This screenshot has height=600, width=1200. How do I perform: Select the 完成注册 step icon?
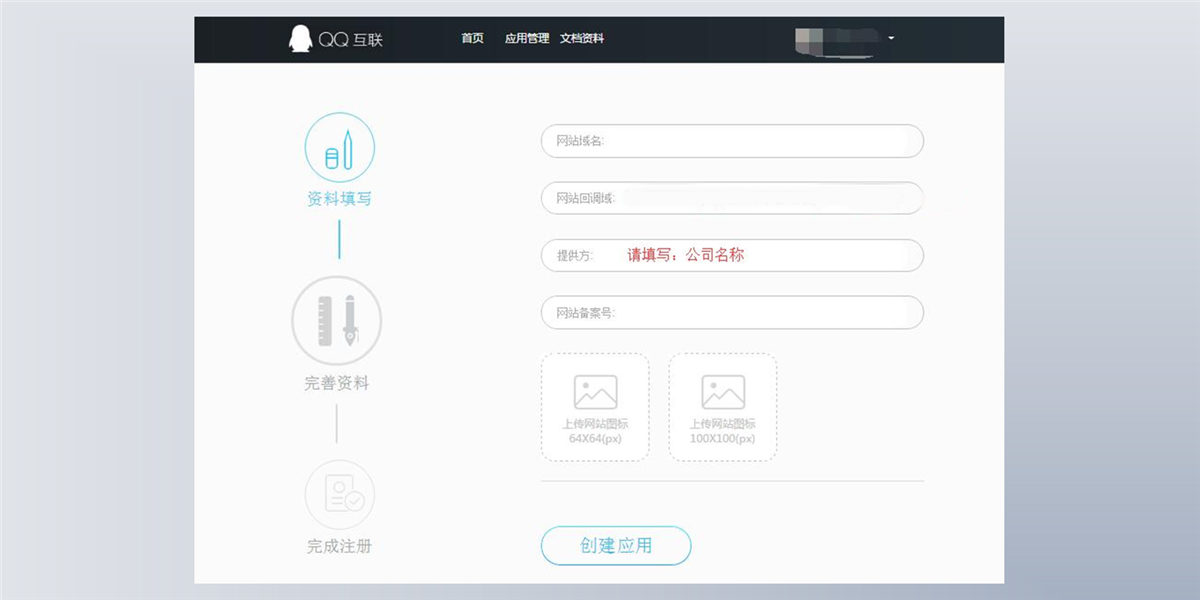pyautogui.click(x=339, y=493)
